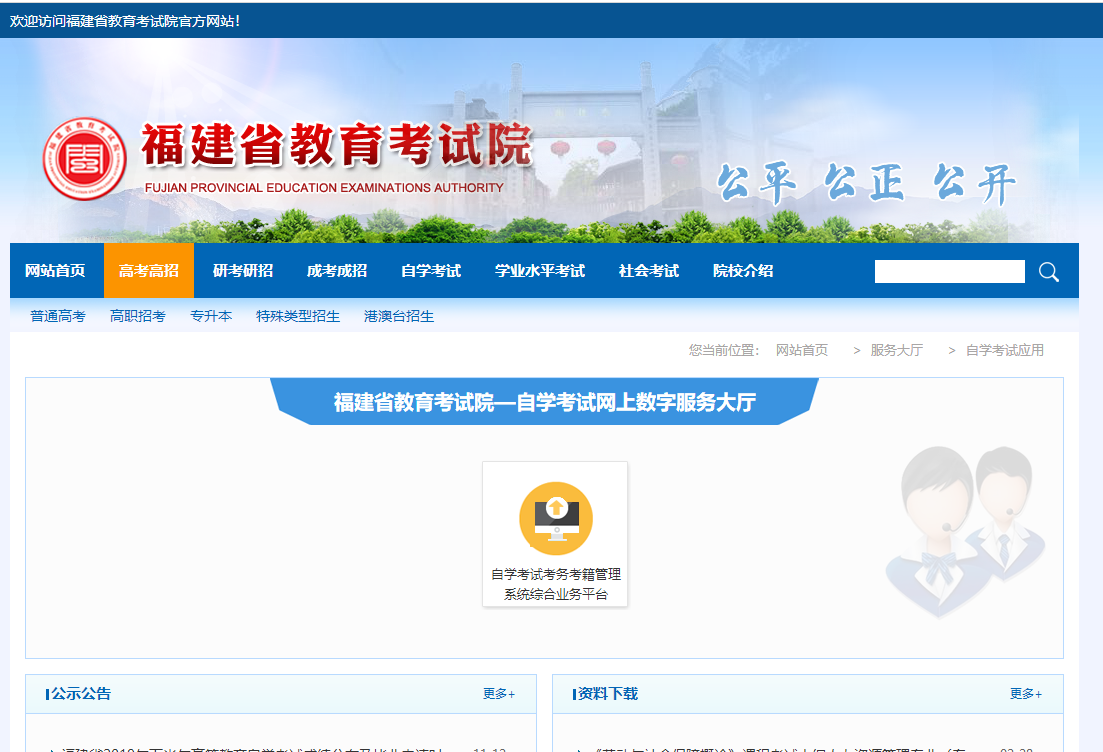
Task: Click the 资料下载 section heading
Action: tap(608, 694)
